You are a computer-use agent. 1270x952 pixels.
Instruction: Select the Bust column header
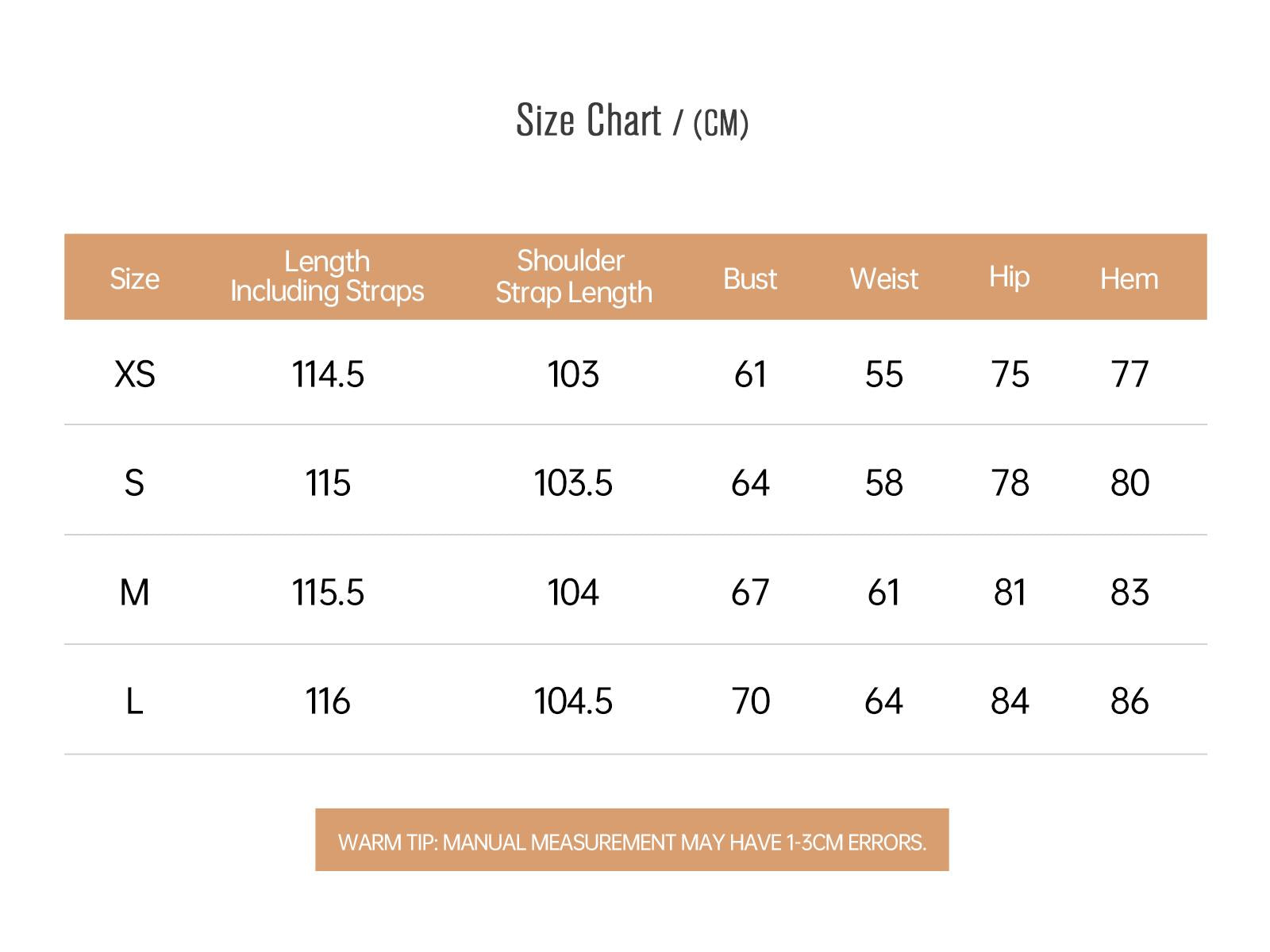750,278
